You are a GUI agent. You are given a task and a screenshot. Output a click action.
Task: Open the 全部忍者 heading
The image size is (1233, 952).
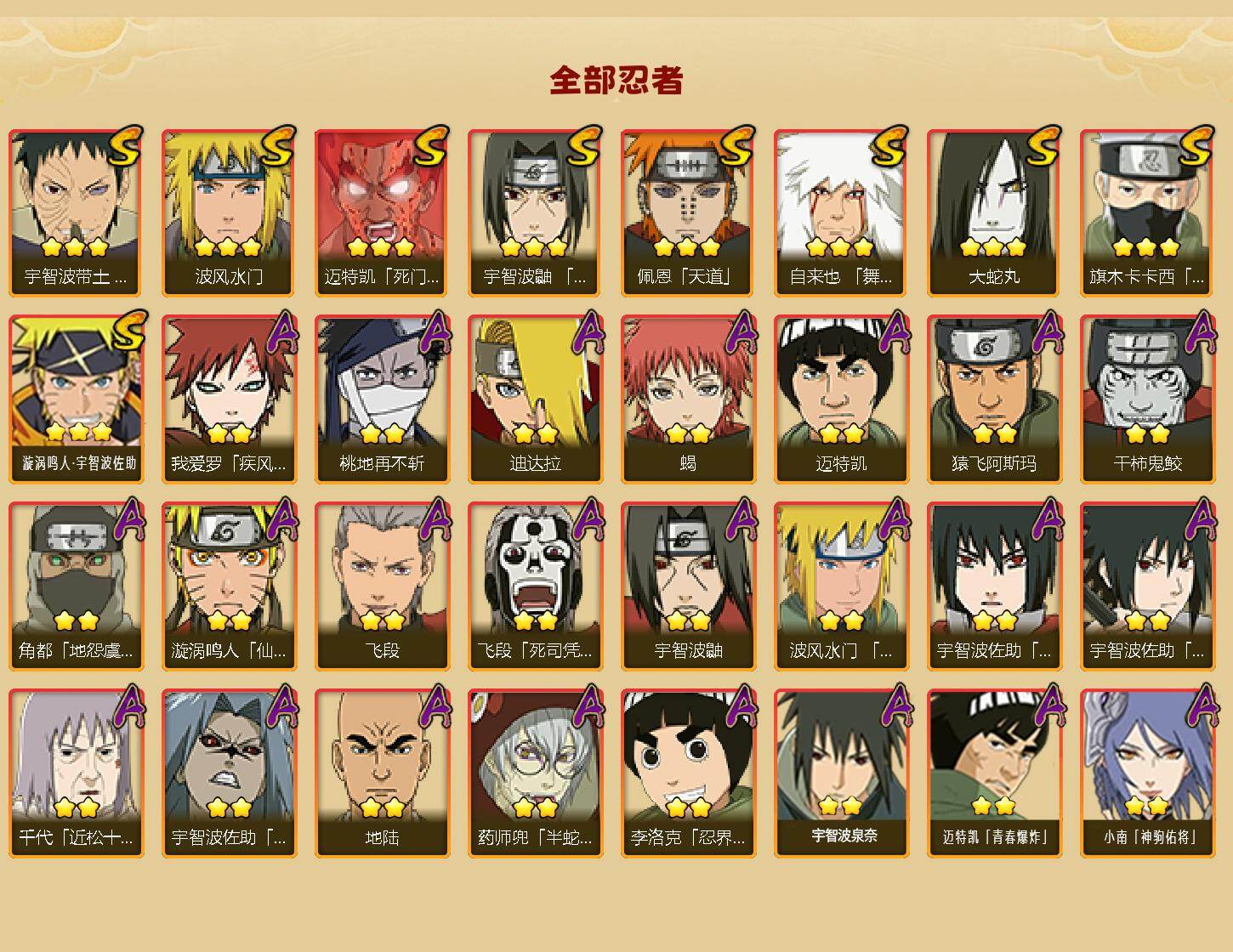[616, 80]
